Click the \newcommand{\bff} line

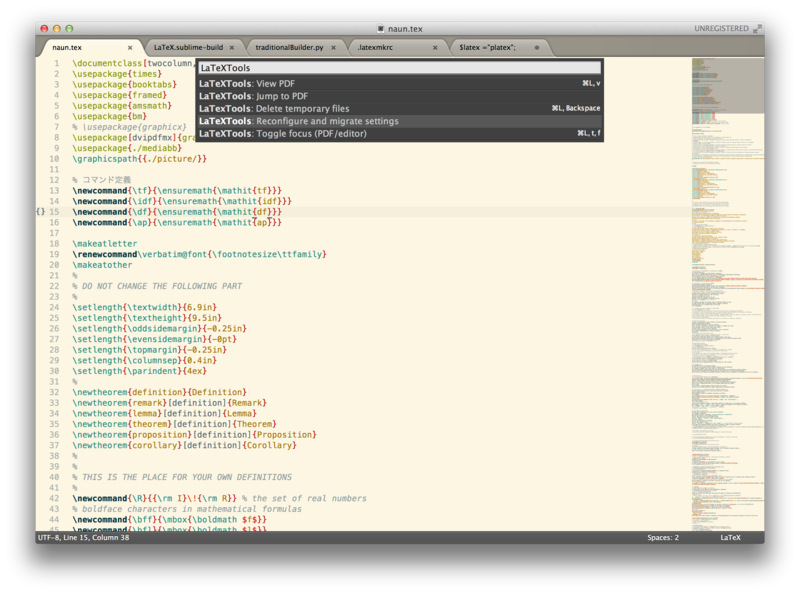[169, 520]
